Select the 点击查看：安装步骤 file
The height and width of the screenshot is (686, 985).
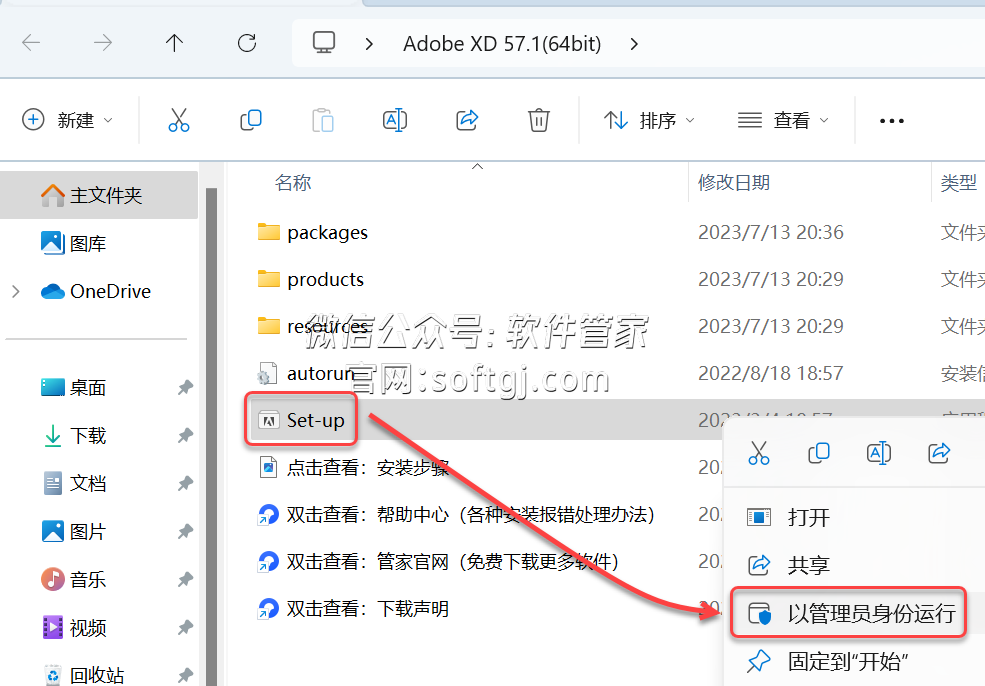(x=354, y=467)
